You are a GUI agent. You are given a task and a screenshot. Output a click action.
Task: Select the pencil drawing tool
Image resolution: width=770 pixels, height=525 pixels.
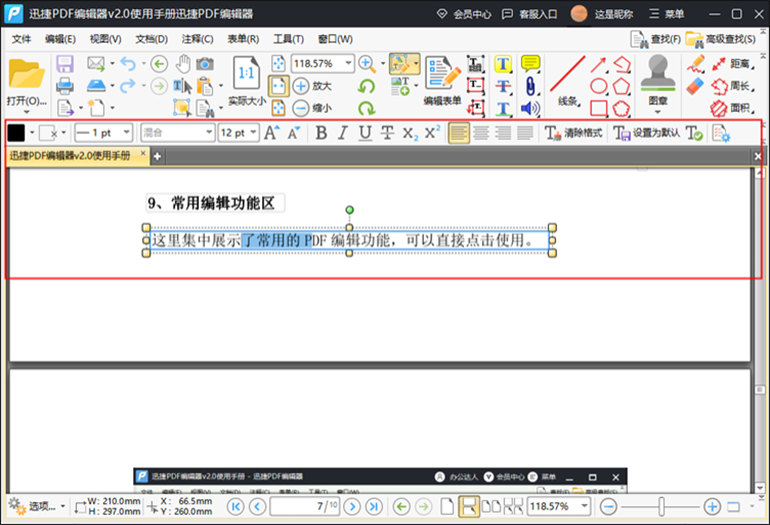pyautogui.click(x=695, y=64)
